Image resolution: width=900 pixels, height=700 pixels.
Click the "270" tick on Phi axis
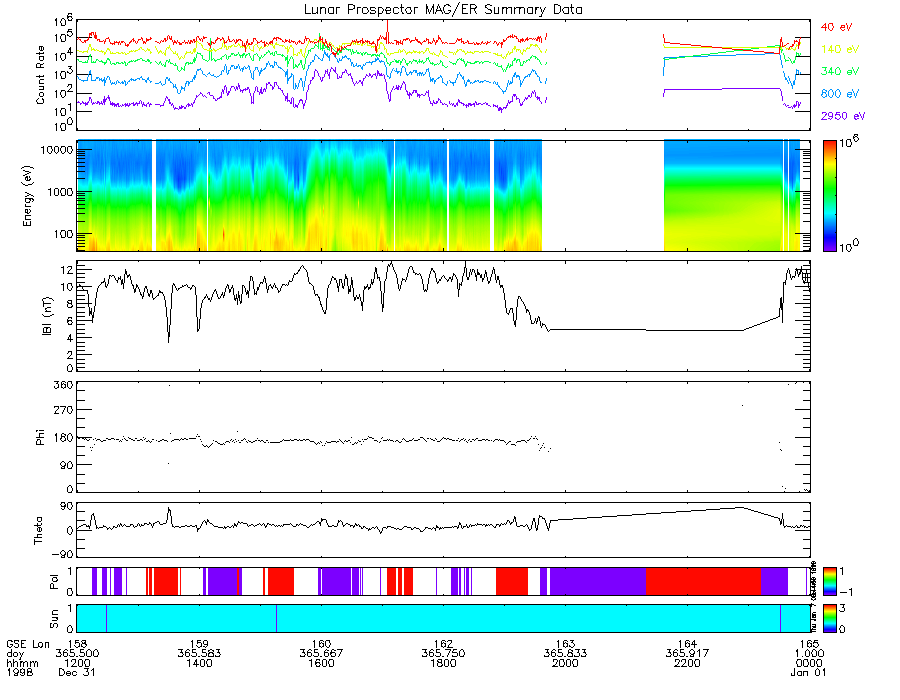click(64, 411)
